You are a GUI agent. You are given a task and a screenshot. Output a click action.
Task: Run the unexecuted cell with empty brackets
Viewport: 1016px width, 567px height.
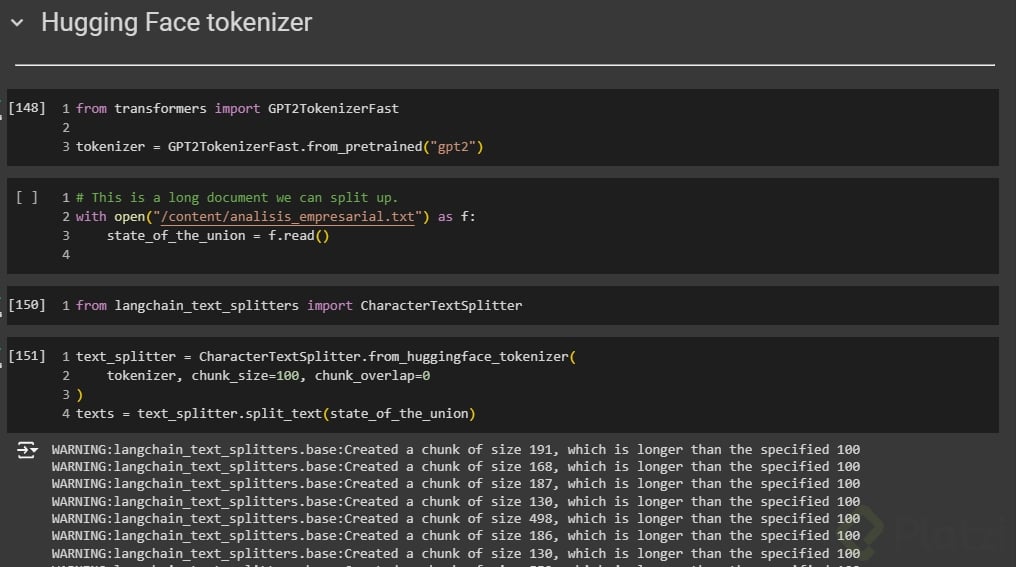[26, 198]
